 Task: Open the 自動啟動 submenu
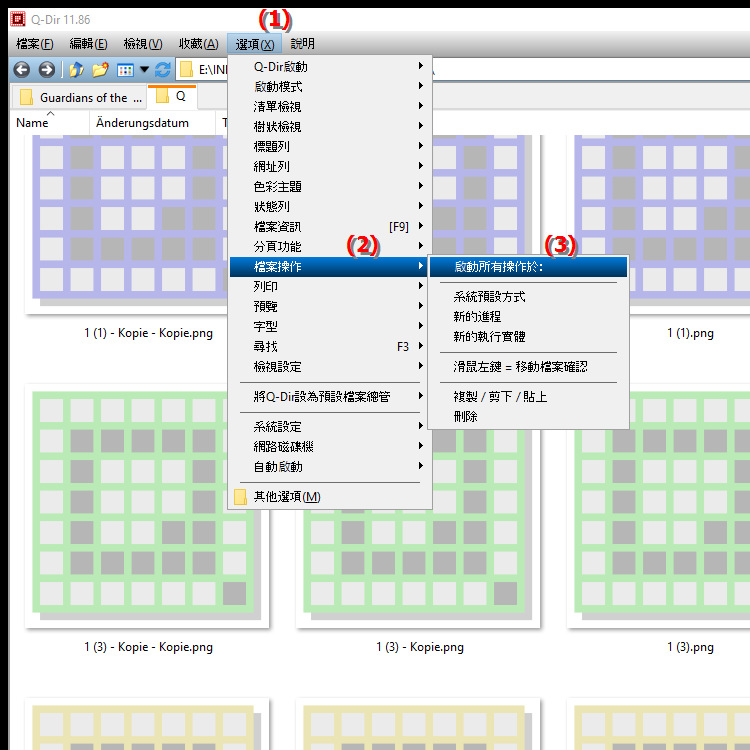pyautogui.click(x=331, y=467)
